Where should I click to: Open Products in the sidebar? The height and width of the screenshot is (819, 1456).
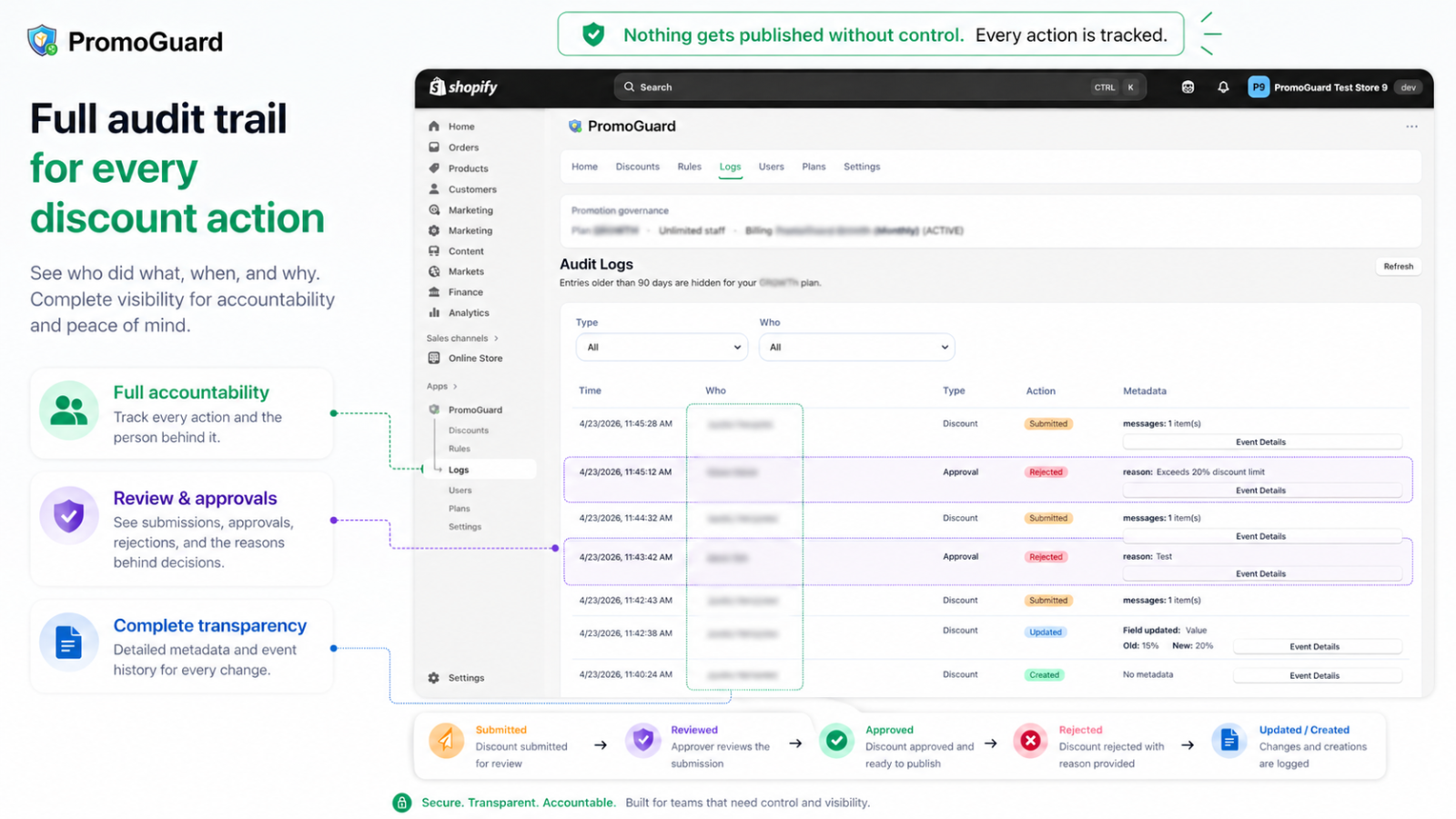(468, 168)
